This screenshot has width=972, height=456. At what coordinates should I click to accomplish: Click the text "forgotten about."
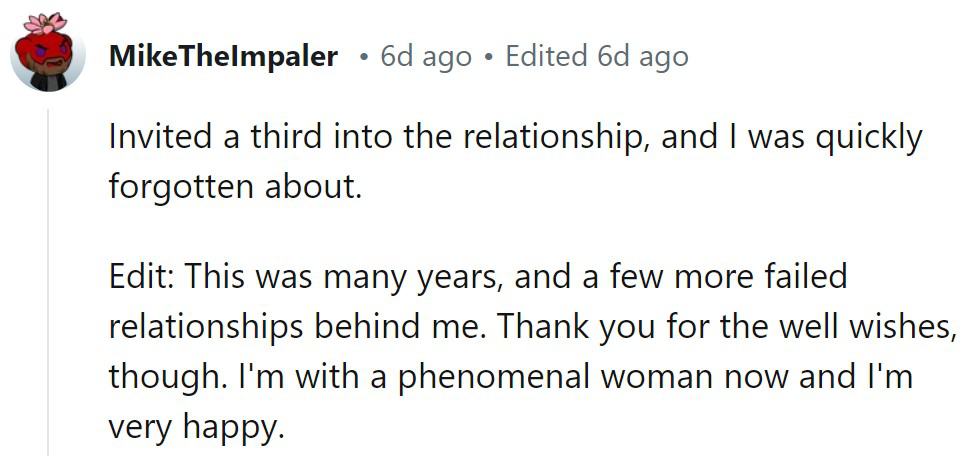point(234,185)
